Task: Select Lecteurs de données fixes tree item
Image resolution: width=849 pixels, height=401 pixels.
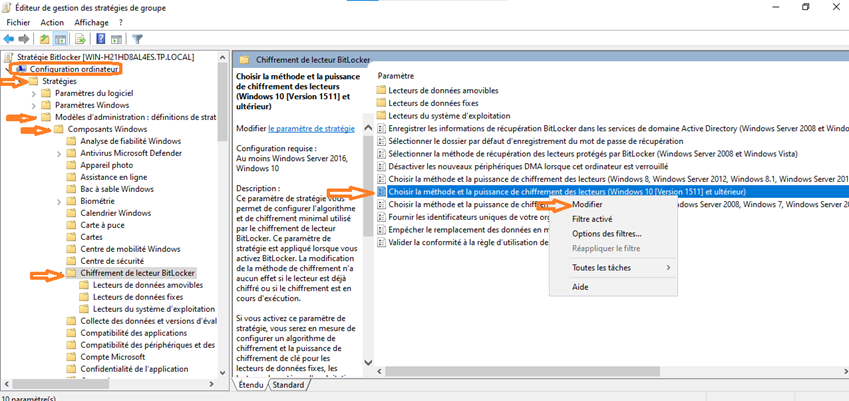Action: (x=138, y=297)
